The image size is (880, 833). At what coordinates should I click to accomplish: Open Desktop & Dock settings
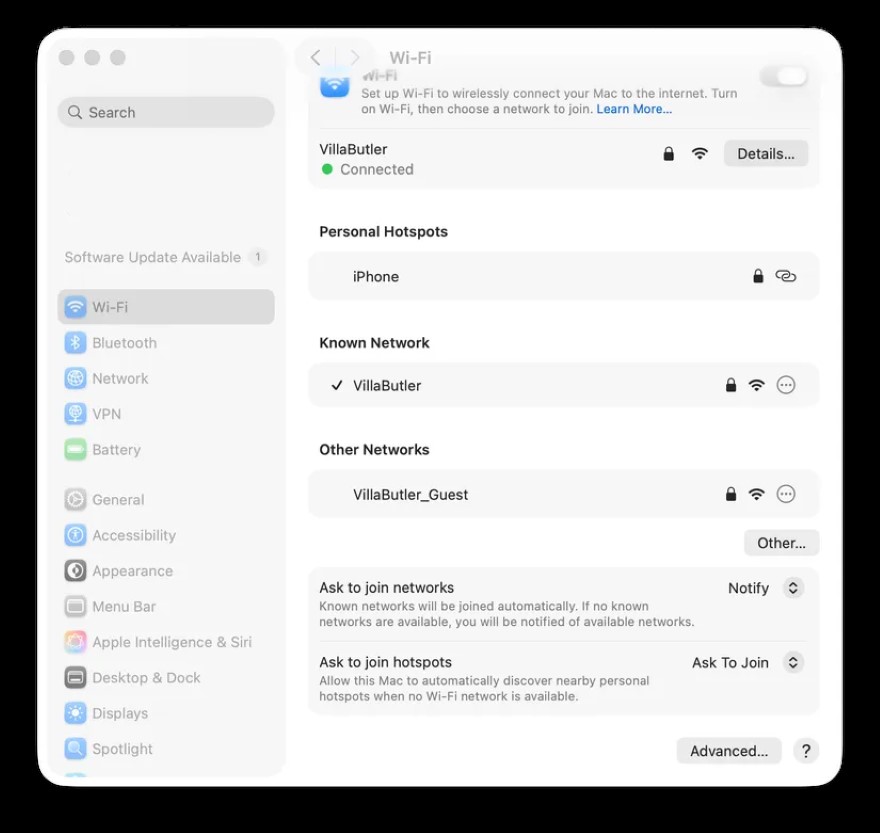click(x=146, y=678)
